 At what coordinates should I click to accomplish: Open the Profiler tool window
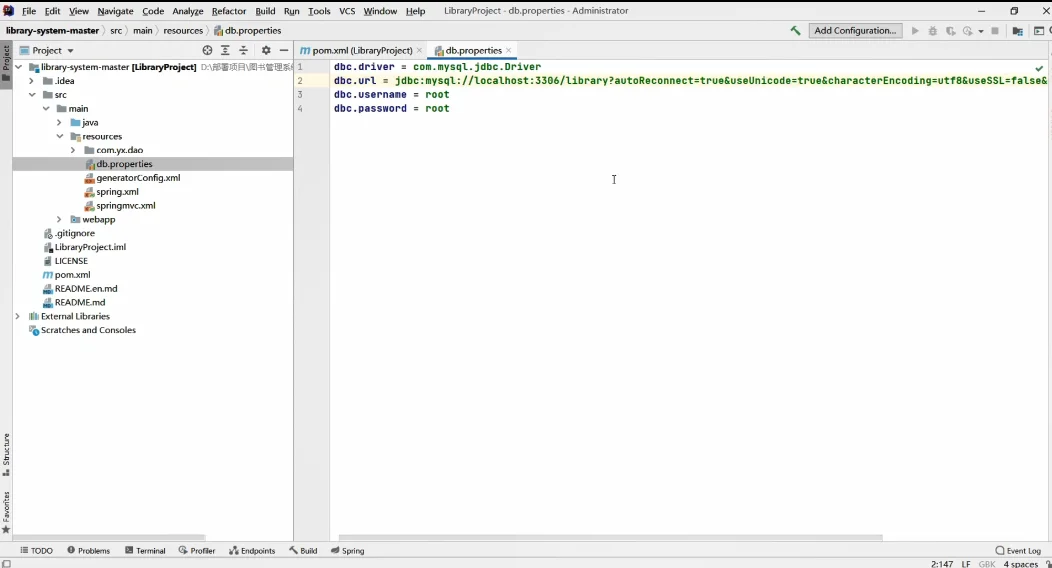coord(197,551)
